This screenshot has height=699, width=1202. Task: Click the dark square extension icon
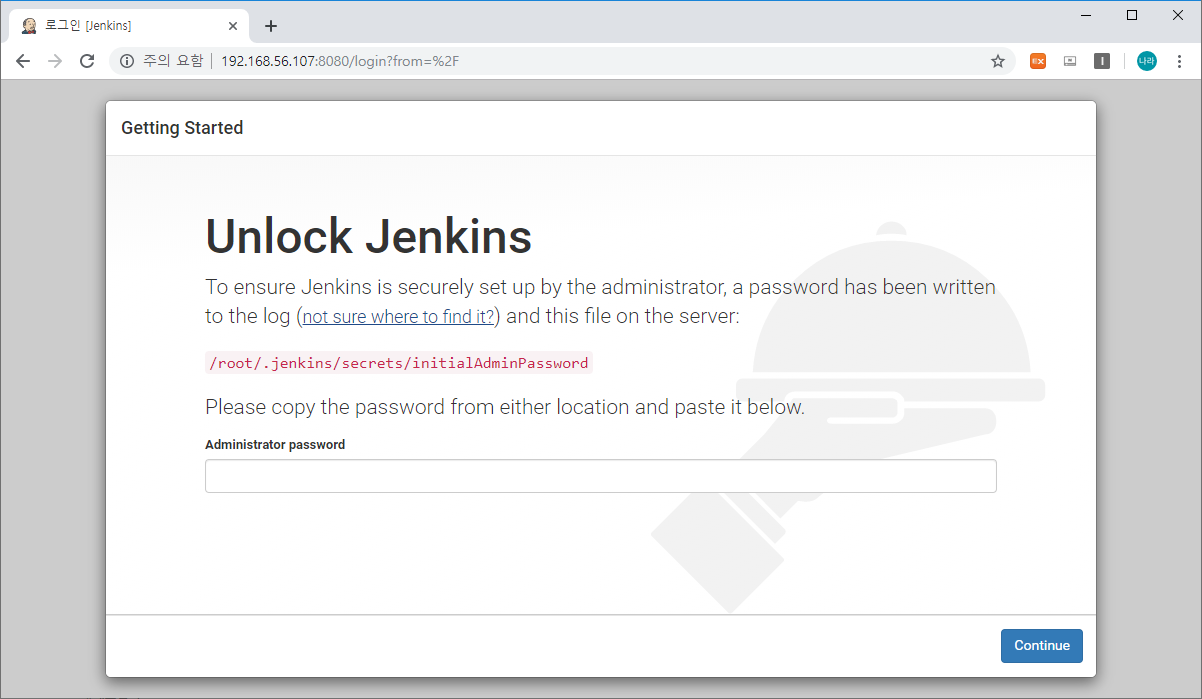click(x=1102, y=61)
